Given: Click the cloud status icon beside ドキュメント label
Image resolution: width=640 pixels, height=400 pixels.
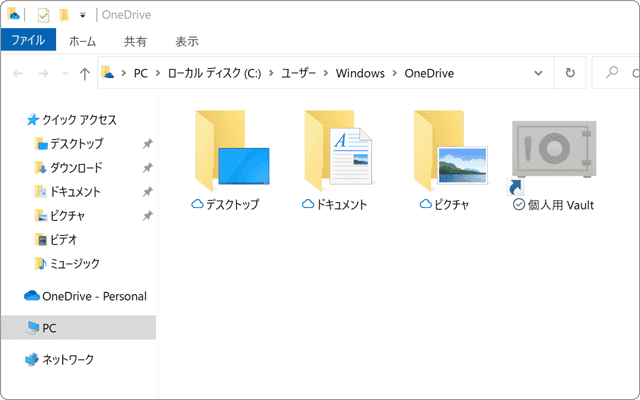Looking at the screenshot, I should click(x=308, y=204).
